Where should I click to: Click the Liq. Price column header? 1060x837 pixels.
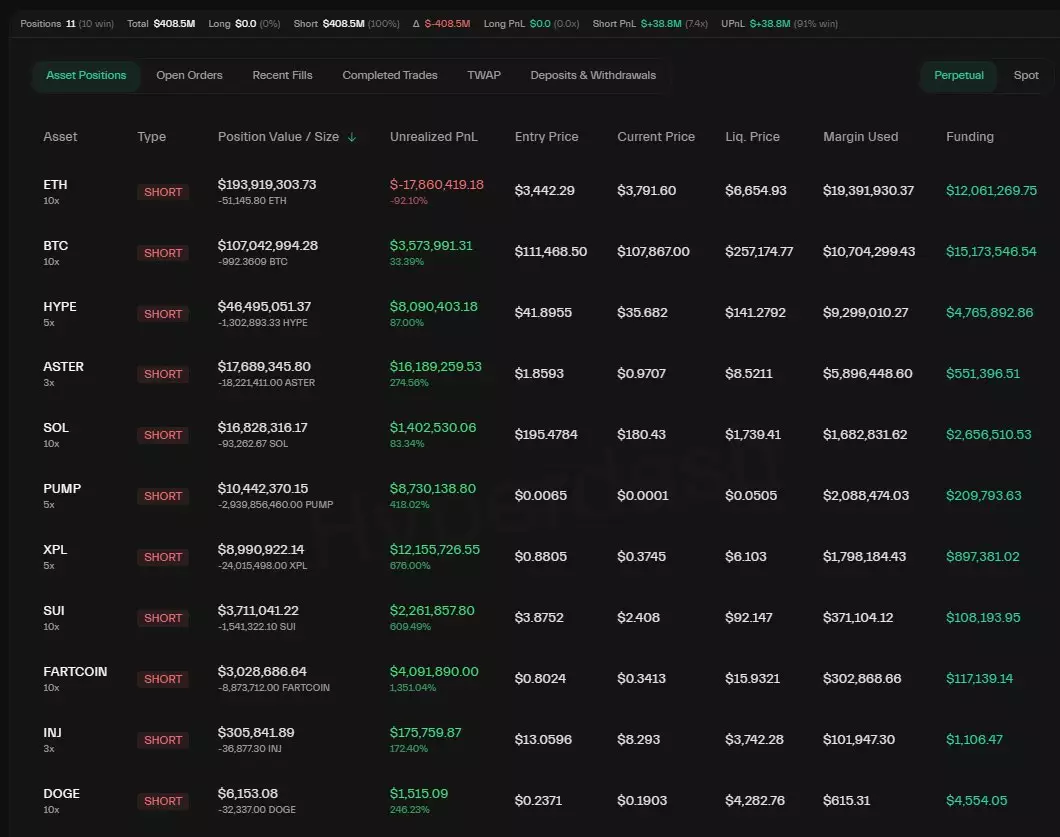752,137
